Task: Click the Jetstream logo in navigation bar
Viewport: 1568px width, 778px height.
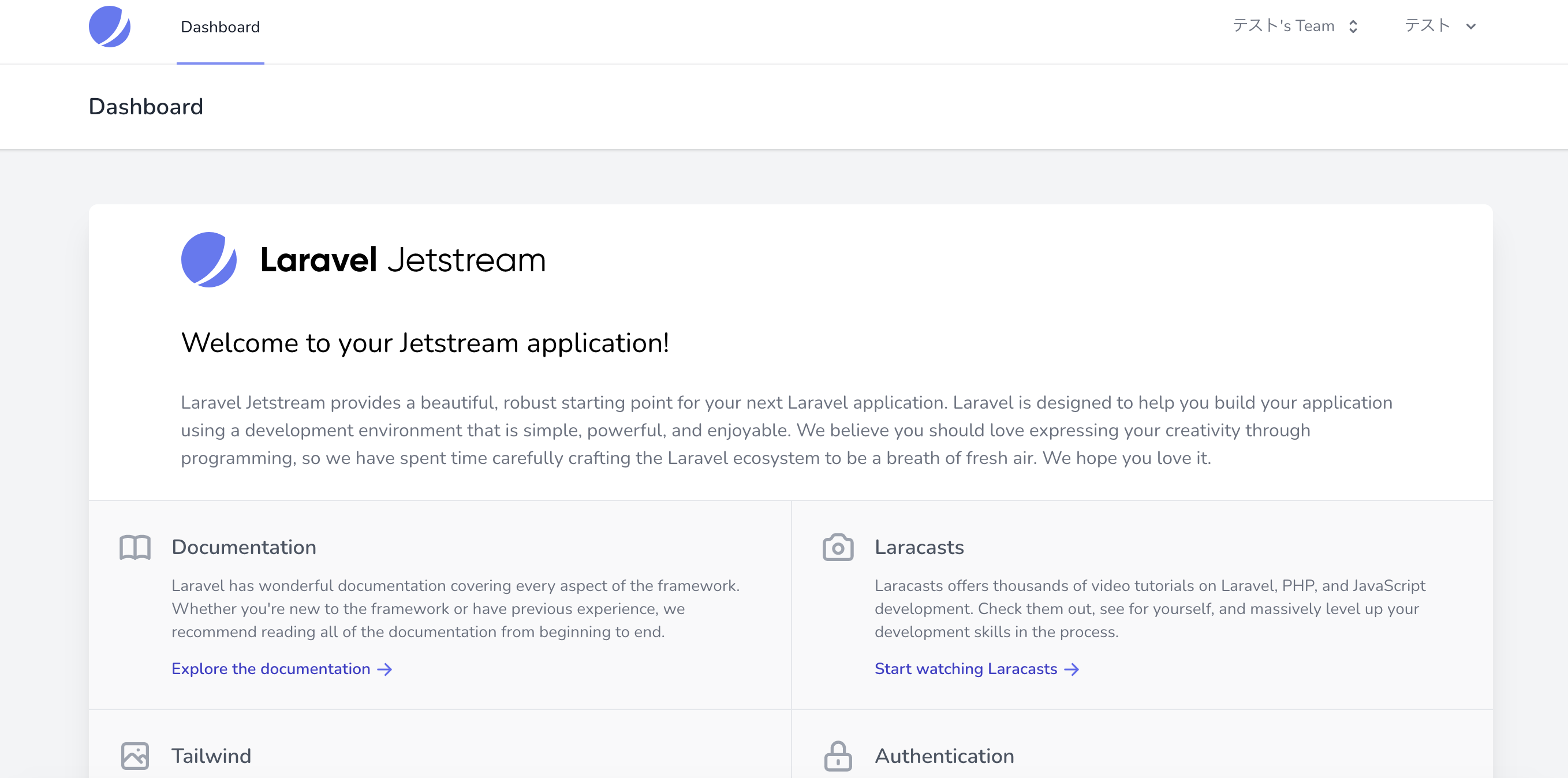Action: pos(110,27)
